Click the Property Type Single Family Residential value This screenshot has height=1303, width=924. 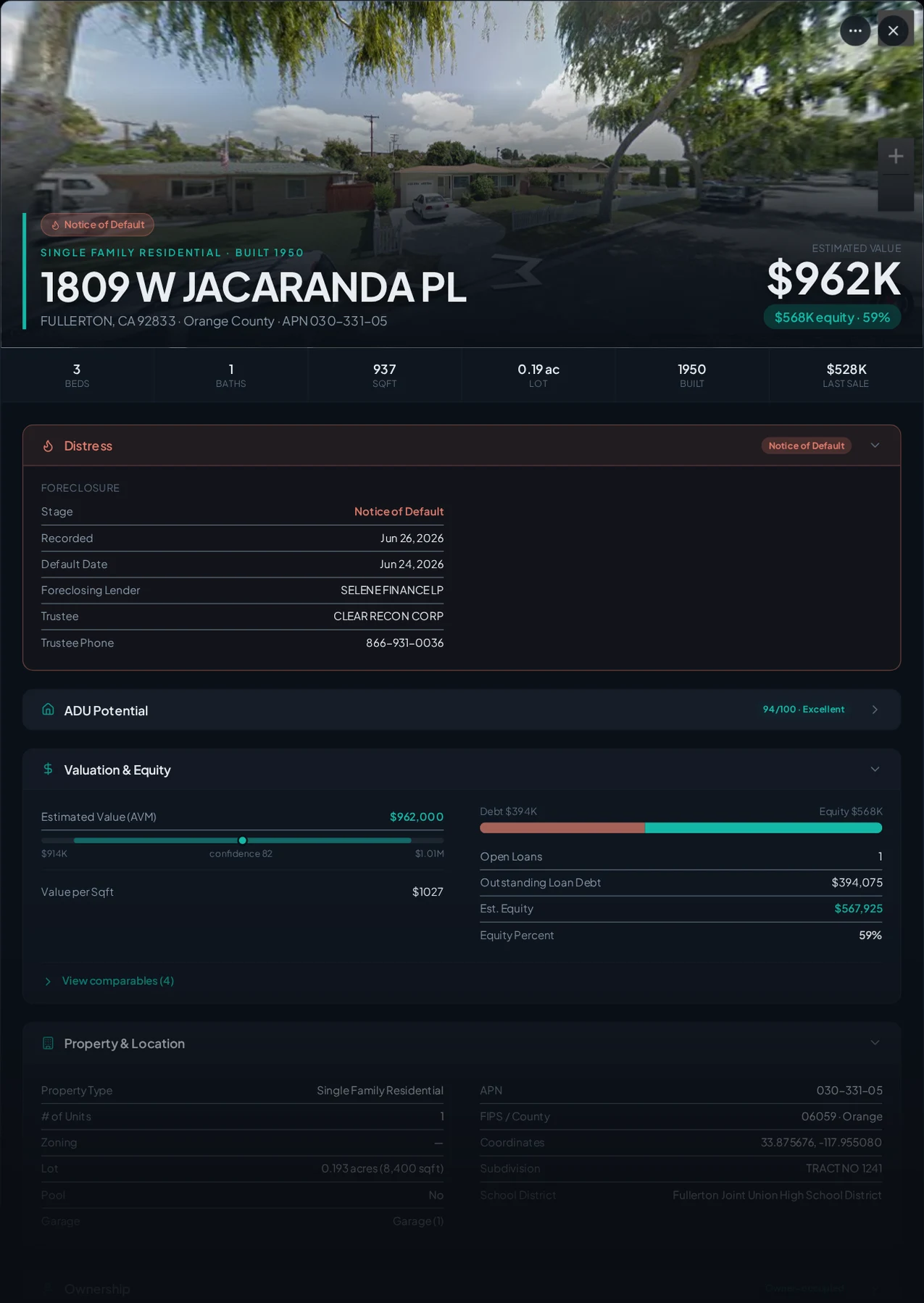(x=380, y=1091)
